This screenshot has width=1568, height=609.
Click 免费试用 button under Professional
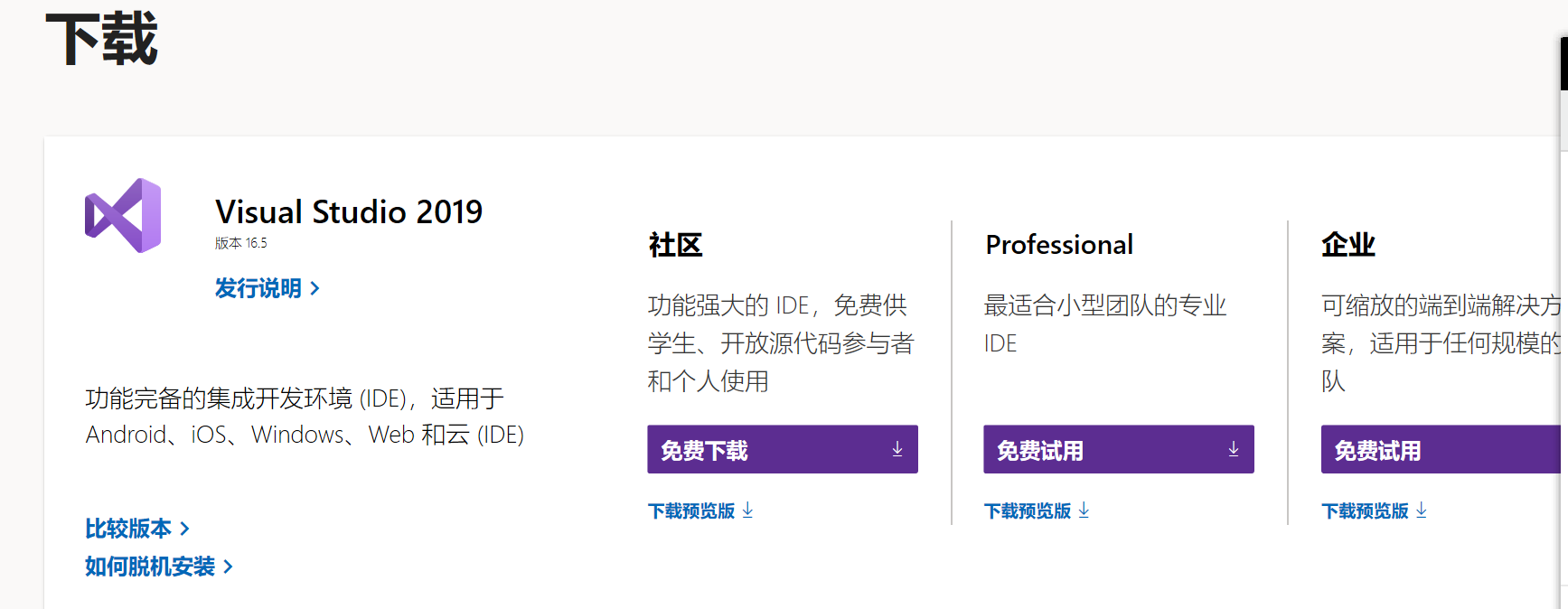(x=1119, y=449)
